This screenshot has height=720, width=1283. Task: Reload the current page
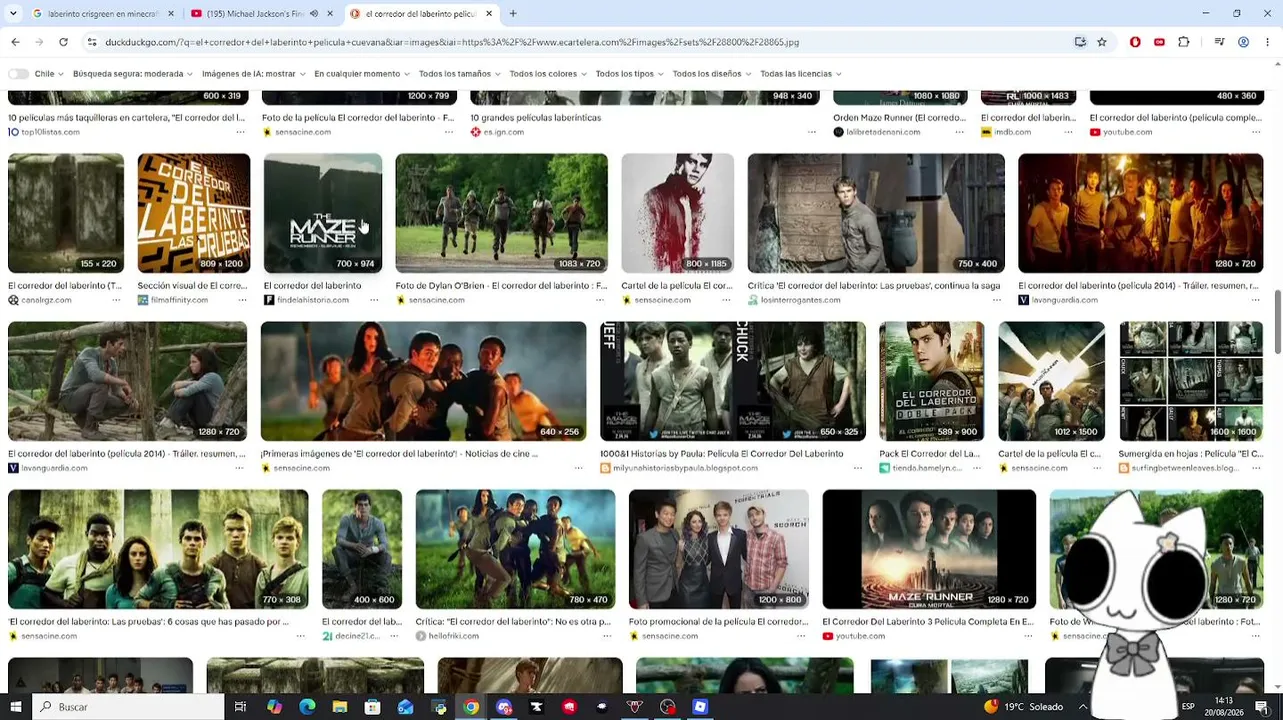click(63, 42)
